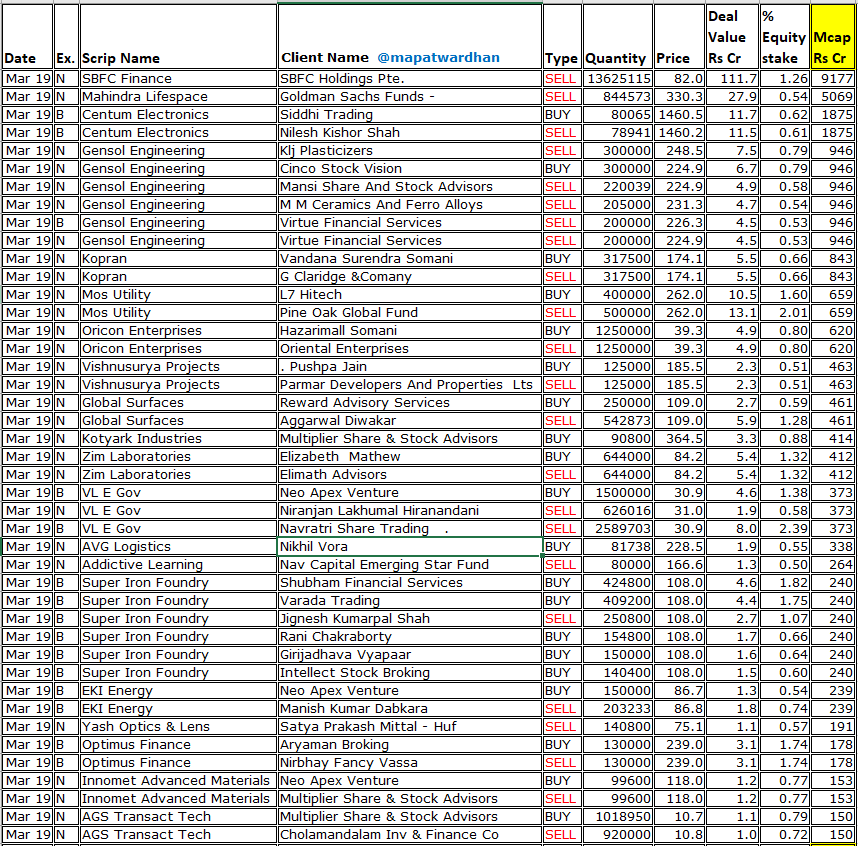Click the 'Type' column header
Screen dimensions: 858x846
pos(563,37)
